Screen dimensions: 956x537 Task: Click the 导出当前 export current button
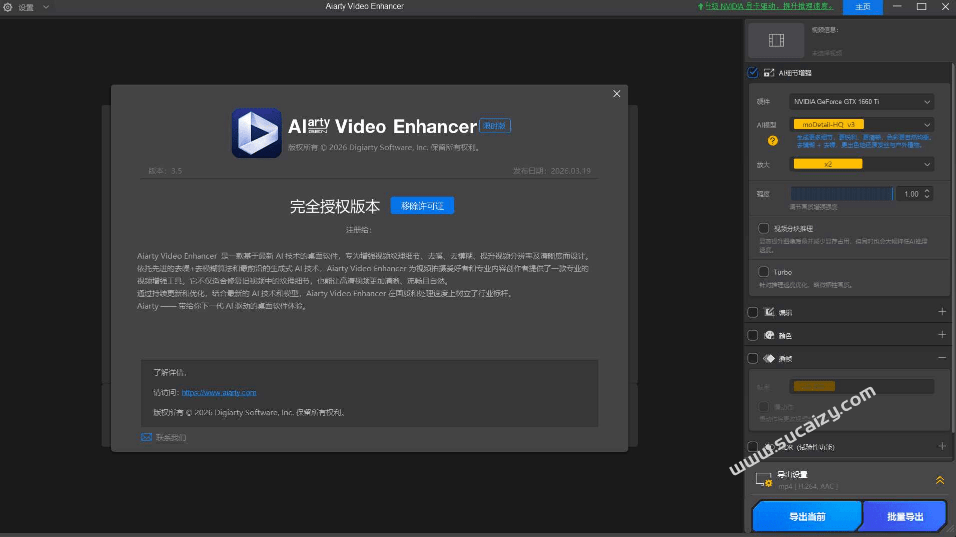pos(807,517)
